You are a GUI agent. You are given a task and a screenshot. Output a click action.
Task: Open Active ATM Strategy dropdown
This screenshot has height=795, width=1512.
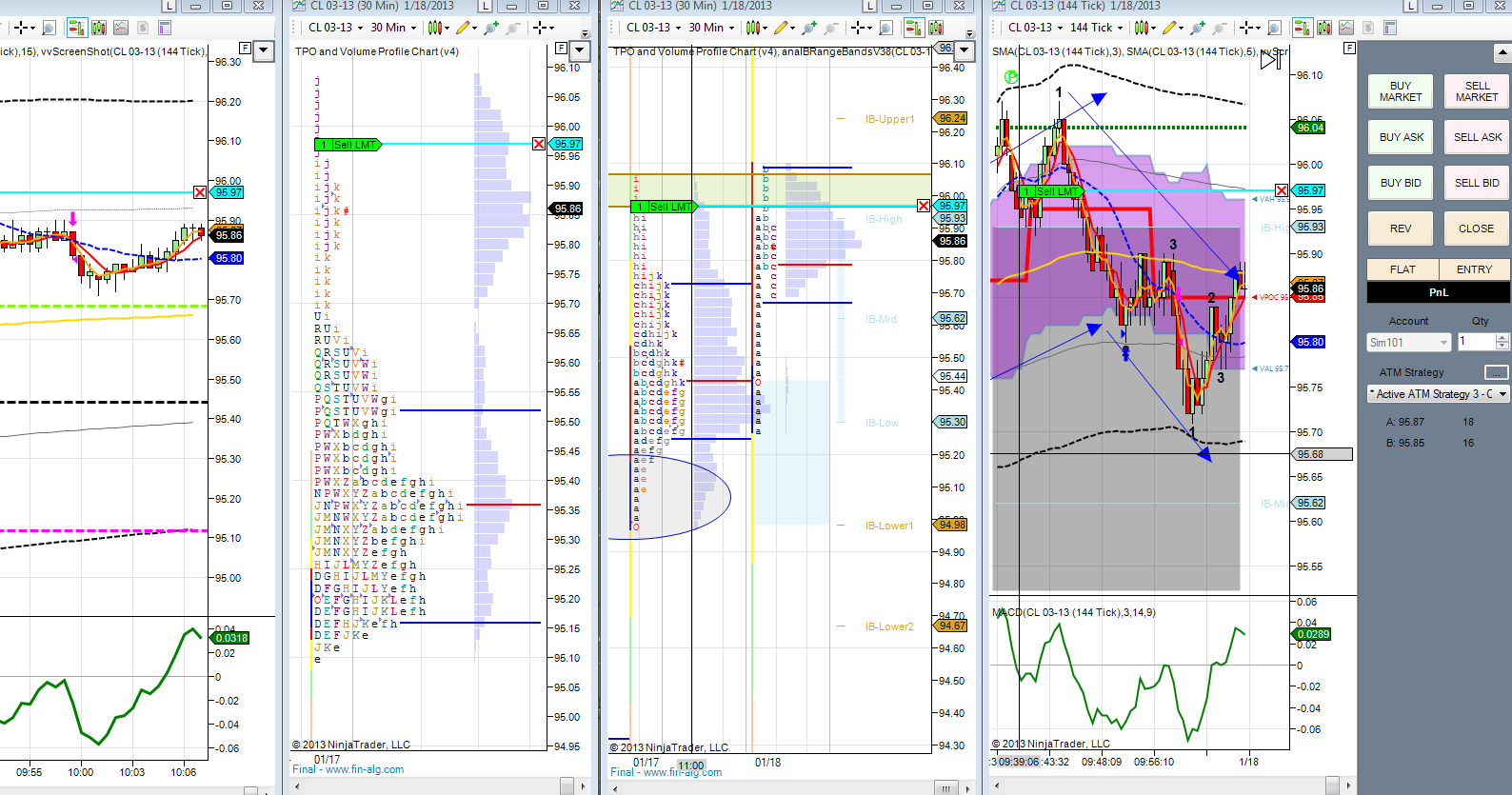tap(1439, 394)
